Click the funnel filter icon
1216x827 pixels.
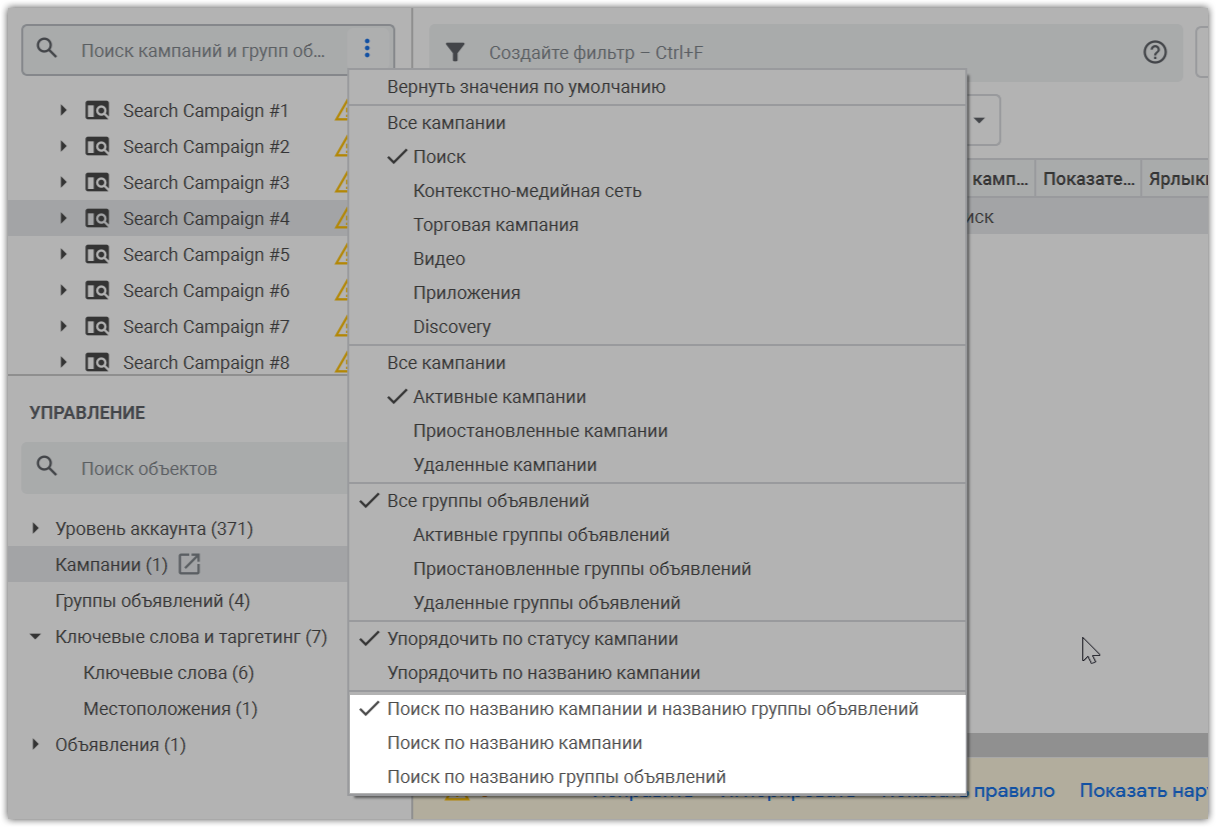(455, 52)
